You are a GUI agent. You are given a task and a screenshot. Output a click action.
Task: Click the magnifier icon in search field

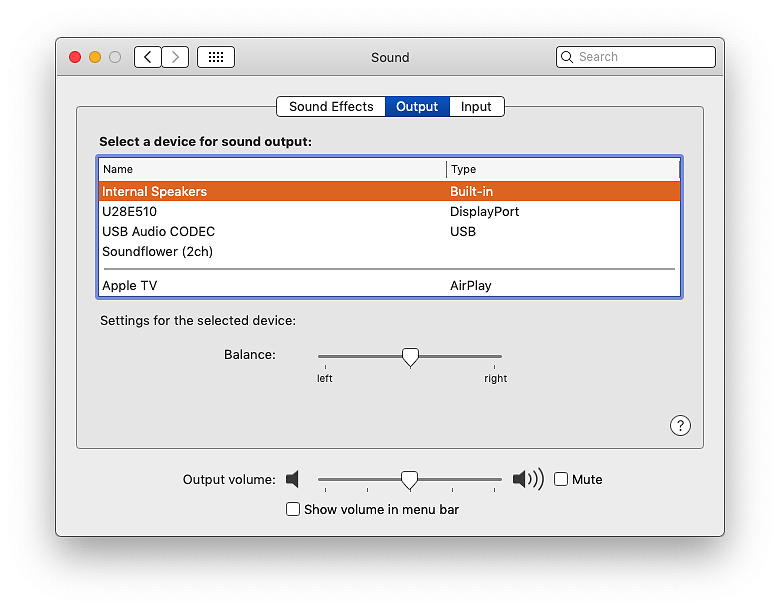(567, 57)
